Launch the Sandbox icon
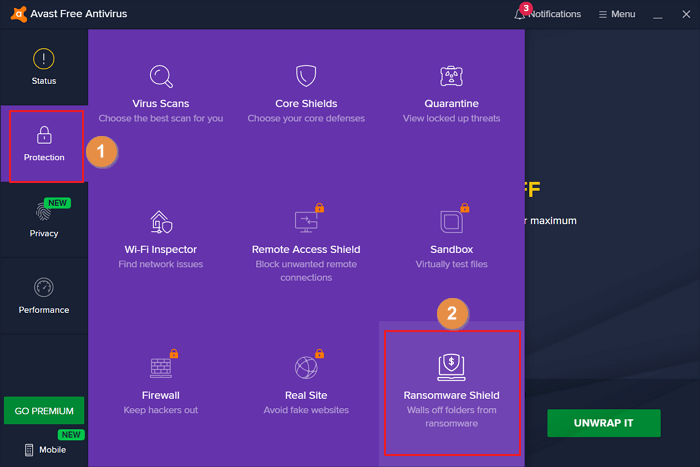 coord(452,221)
